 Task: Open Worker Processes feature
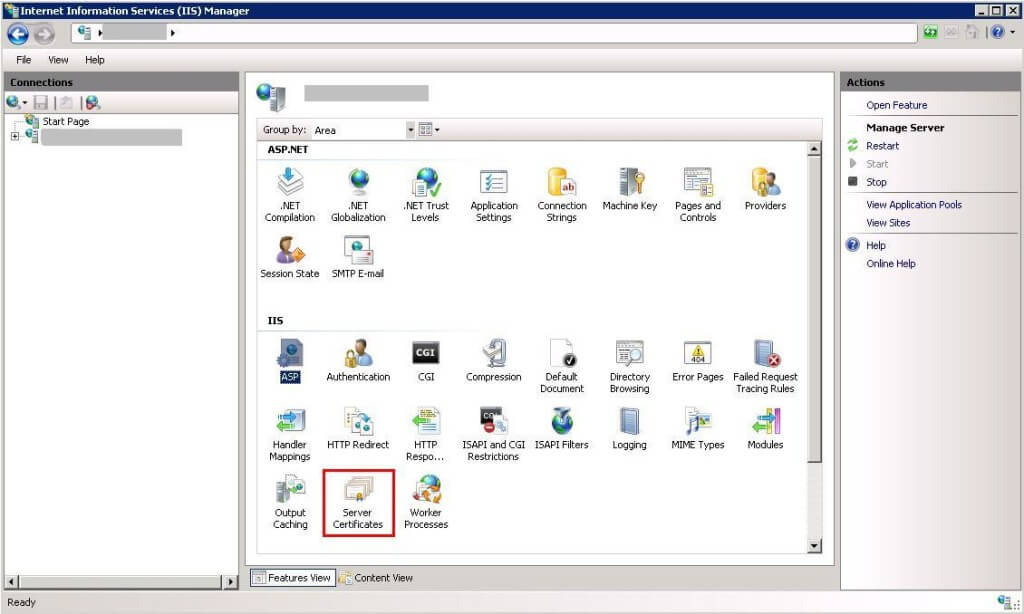426,502
